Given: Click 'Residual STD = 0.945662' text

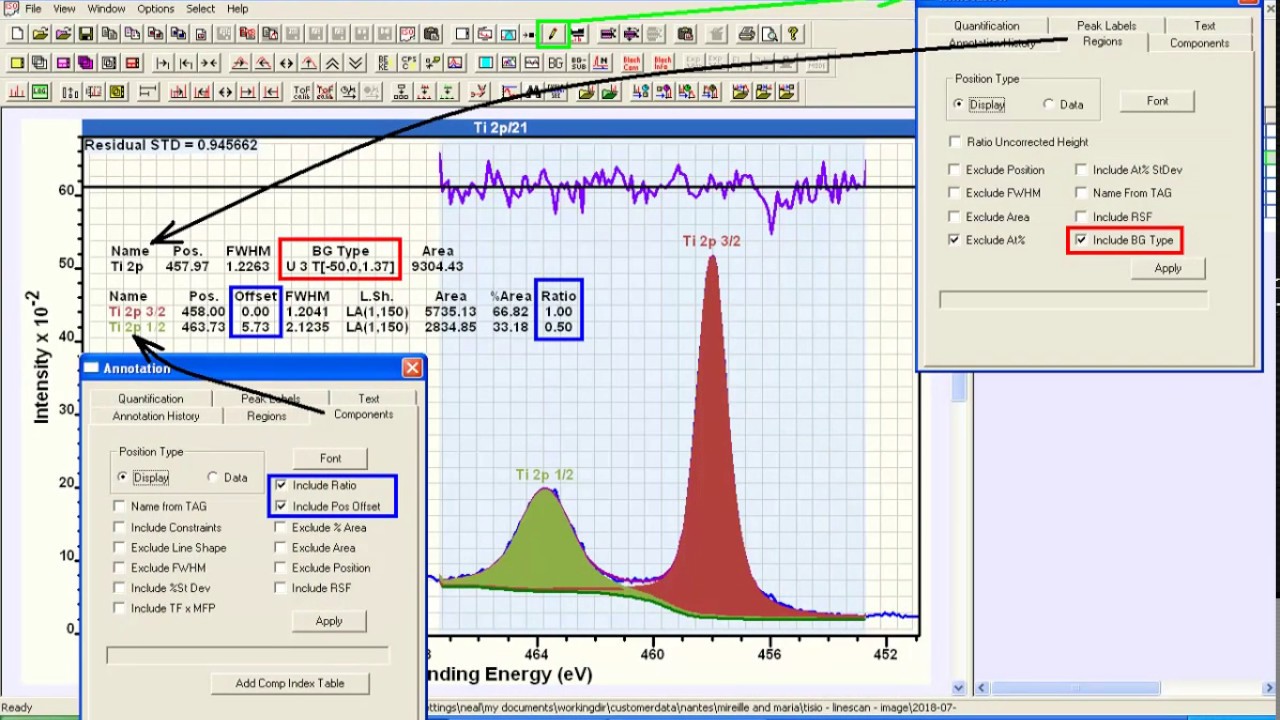Looking at the screenshot, I should coord(171,145).
